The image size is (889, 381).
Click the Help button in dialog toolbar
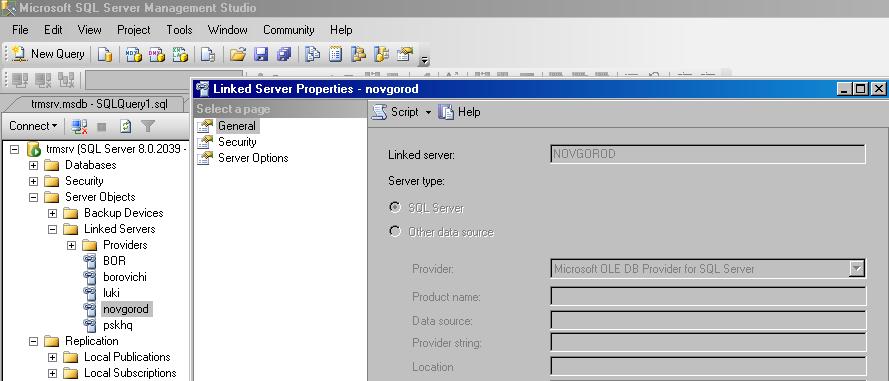point(460,112)
